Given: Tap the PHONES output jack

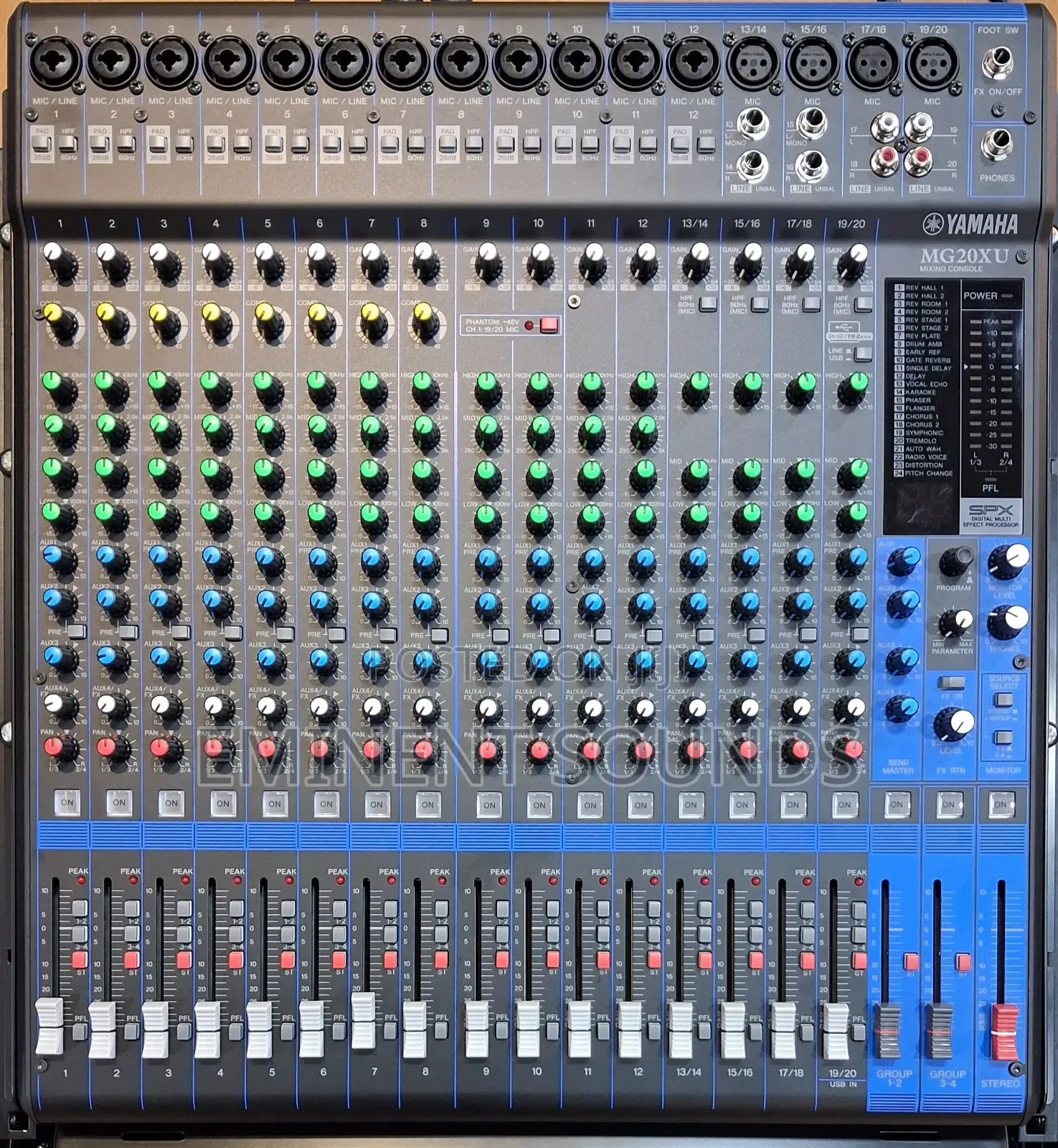Looking at the screenshot, I should coord(996,144).
